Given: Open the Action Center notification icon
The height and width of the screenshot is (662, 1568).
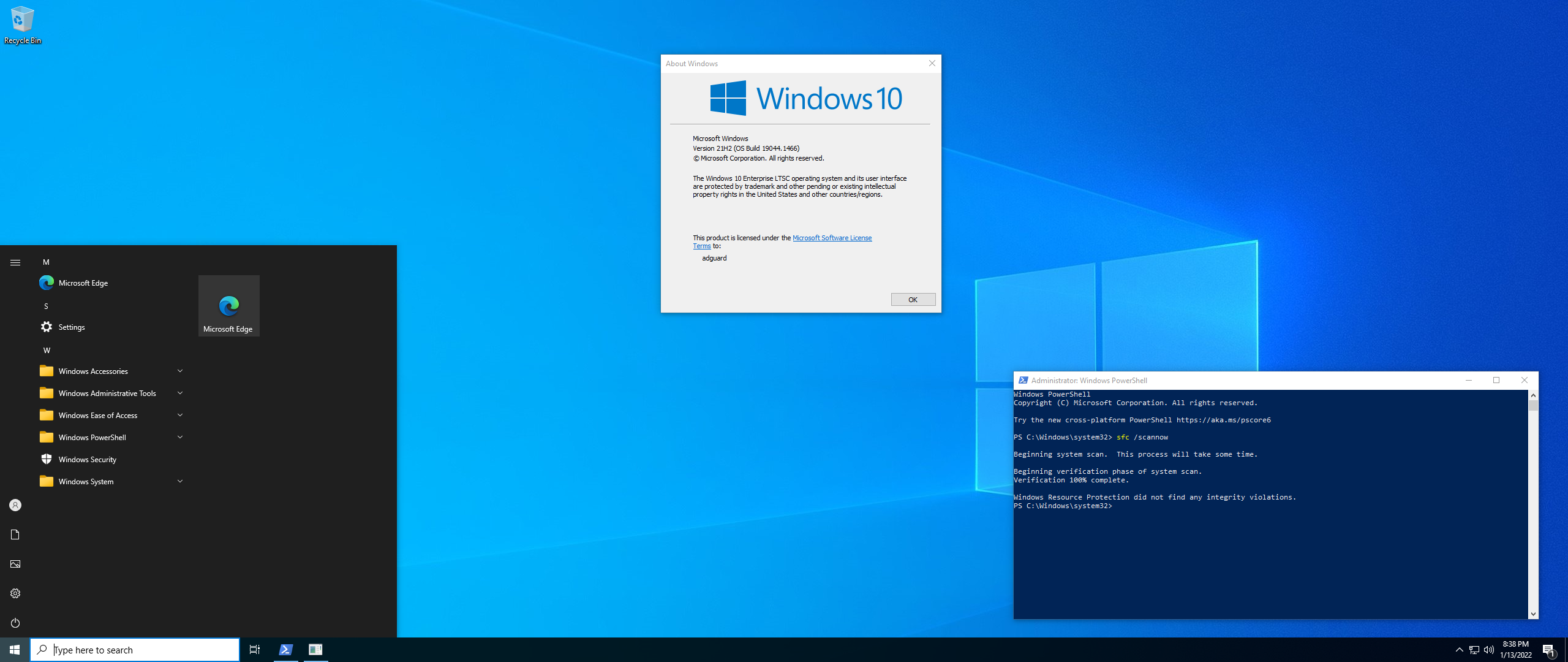Looking at the screenshot, I should click(1548, 650).
